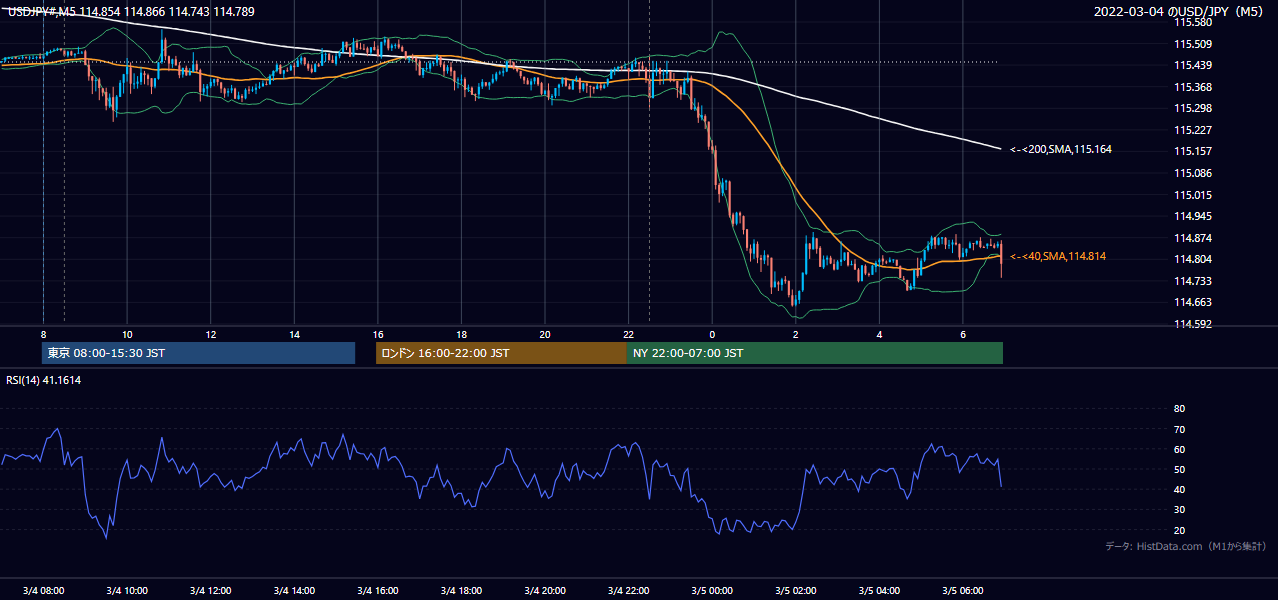Viewport: 1278px width, 600px height.
Task: Click price axis value 115.368
Action: 1192,87
